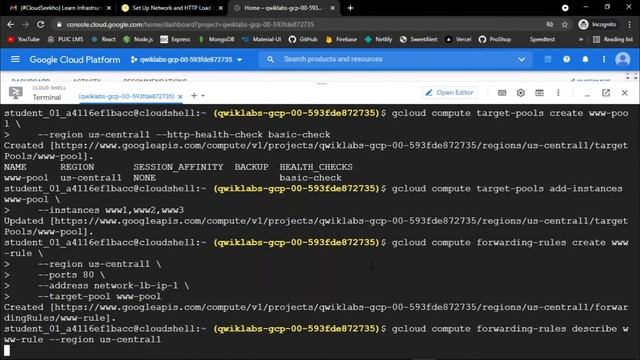Click the '--target-pool www-pool' terminal line
Viewport: 640px width, 360px height.
tap(99, 296)
